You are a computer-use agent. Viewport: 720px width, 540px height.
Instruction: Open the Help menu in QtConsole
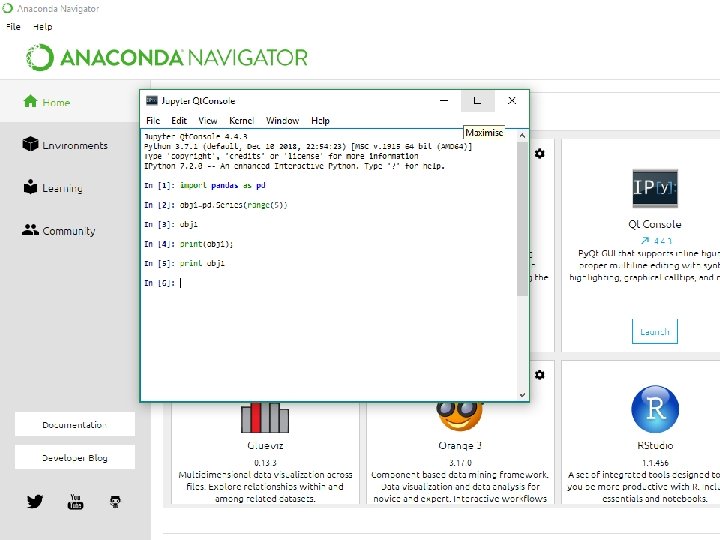pos(320,121)
